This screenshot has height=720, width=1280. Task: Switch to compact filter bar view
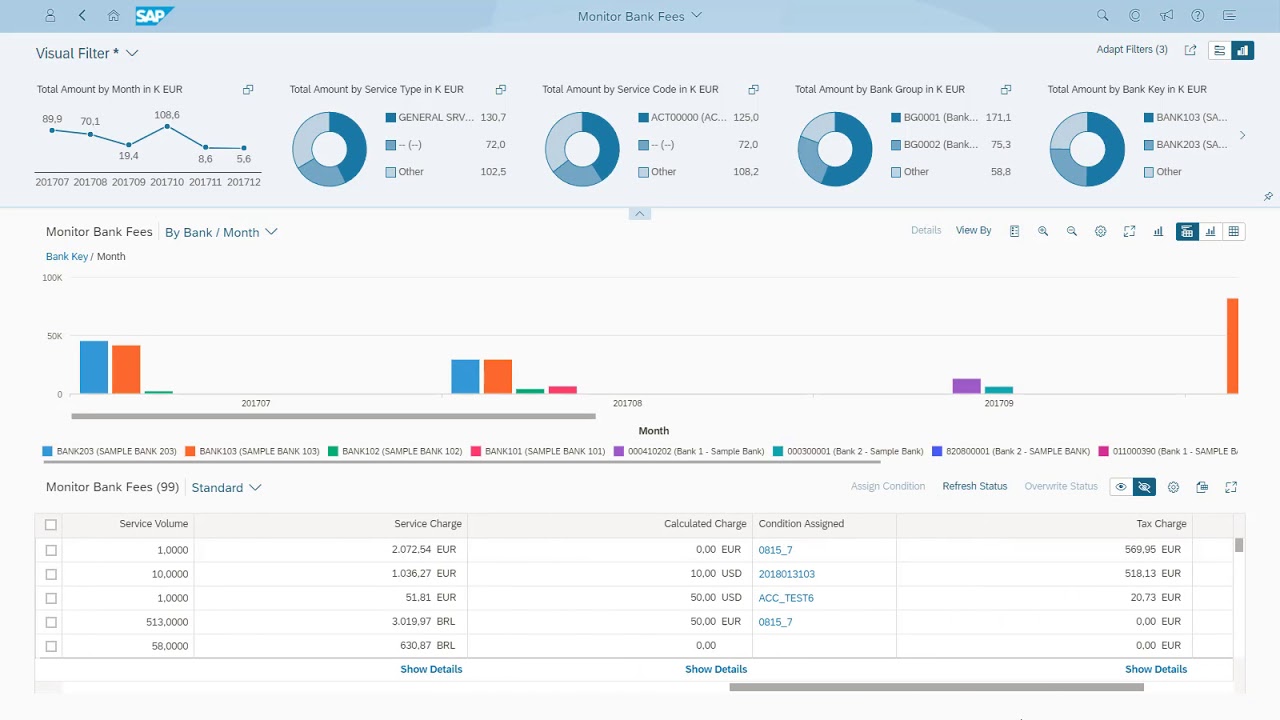tap(1219, 50)
